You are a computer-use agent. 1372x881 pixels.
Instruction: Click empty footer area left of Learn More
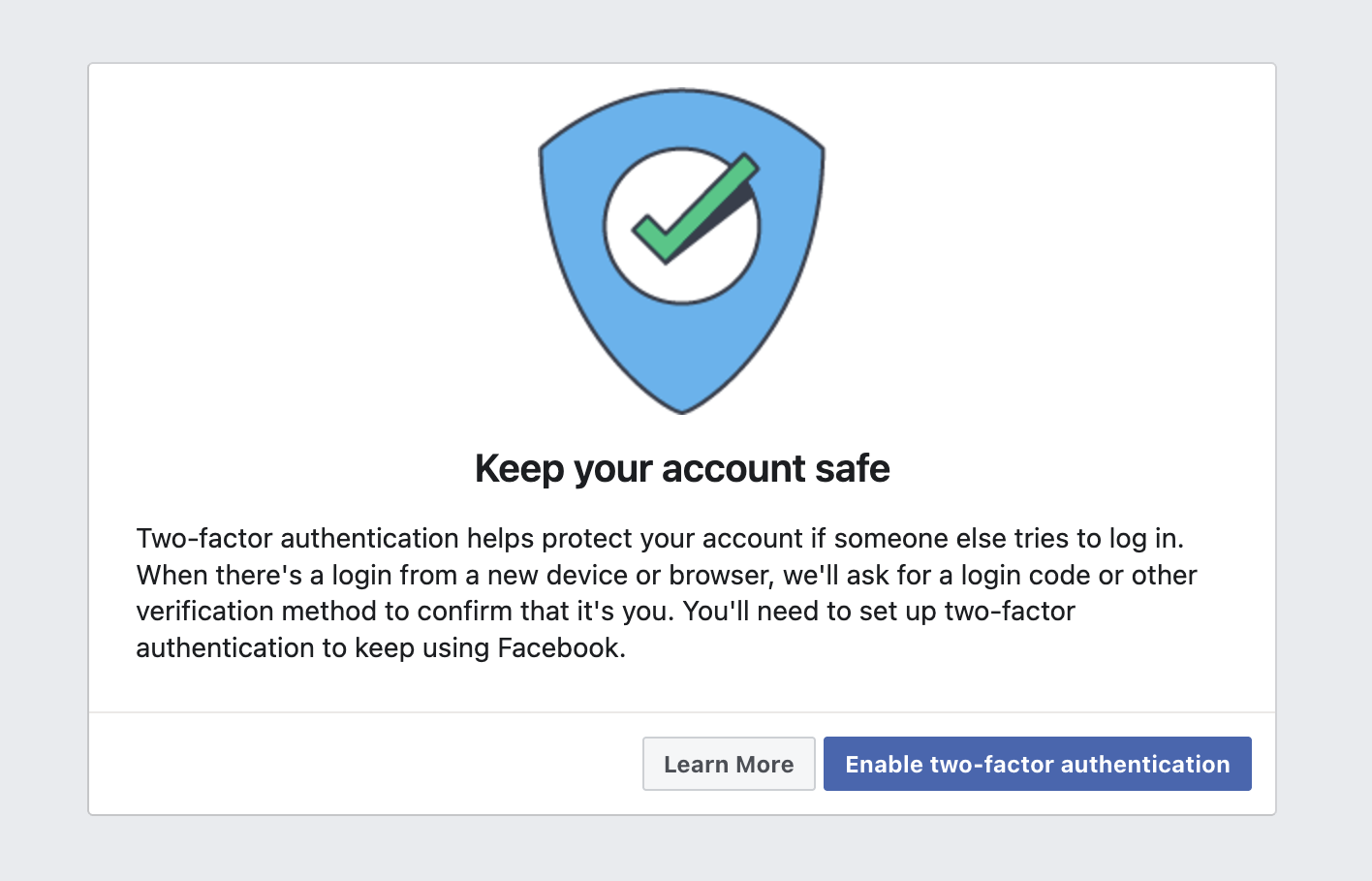coord(365,764)
